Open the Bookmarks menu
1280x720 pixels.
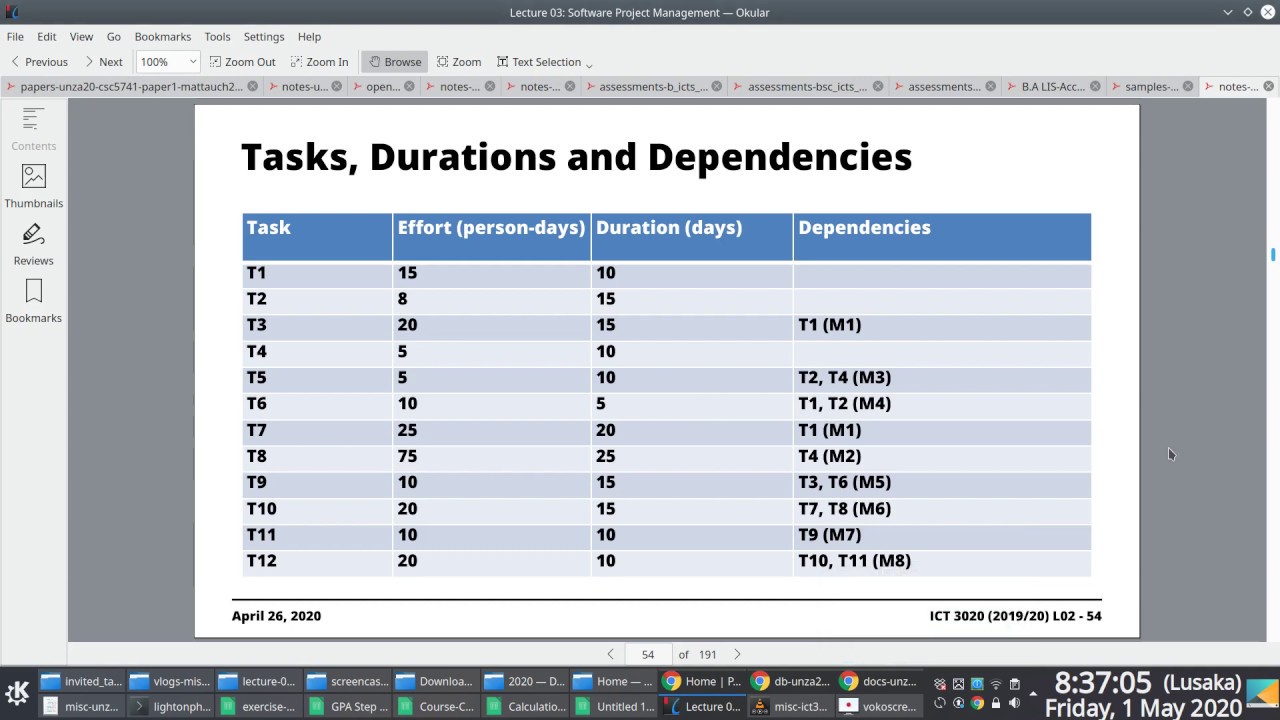163,36
